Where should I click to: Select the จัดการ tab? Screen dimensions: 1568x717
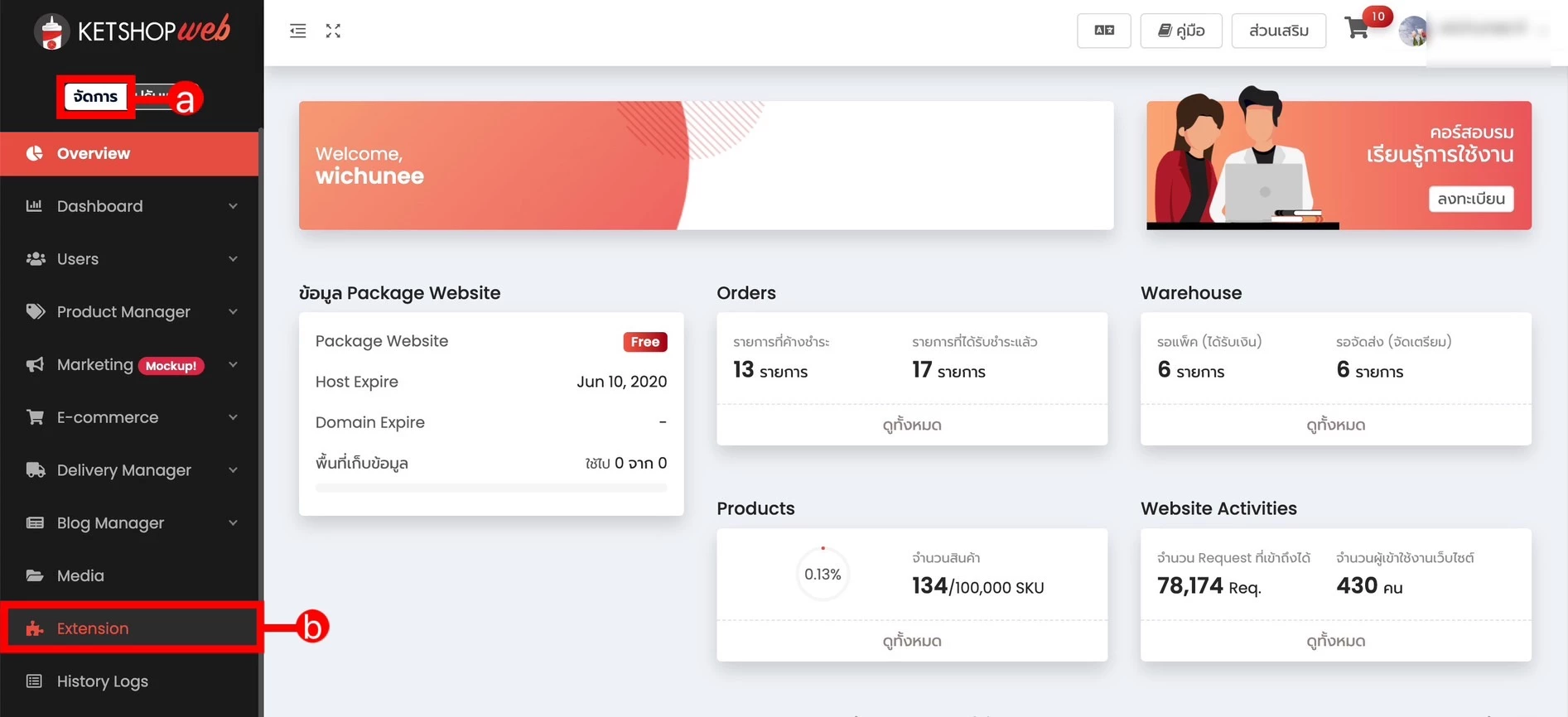(95, 96)
